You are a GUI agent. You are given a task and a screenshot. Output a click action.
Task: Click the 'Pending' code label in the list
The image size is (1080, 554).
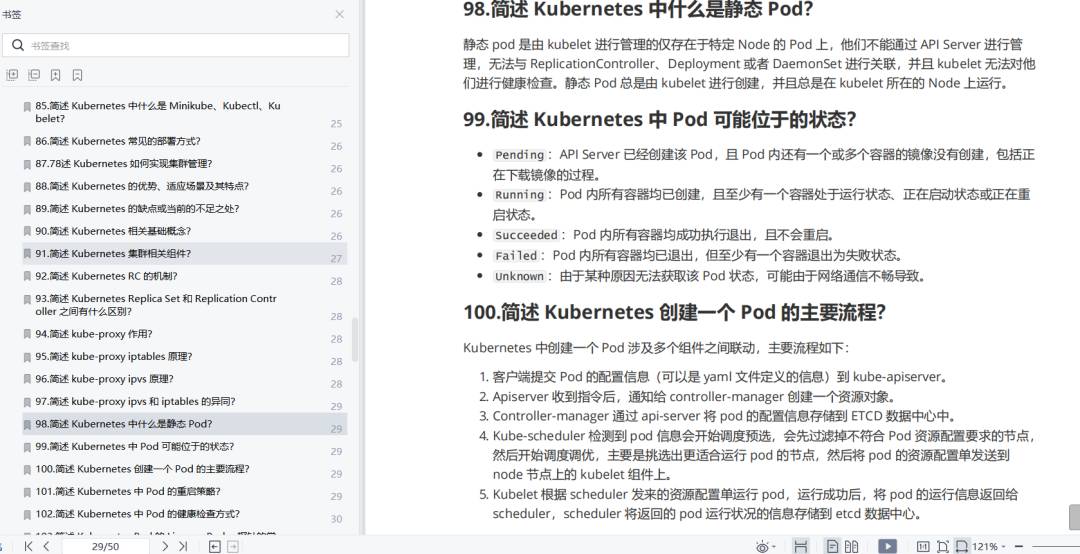click(520, 155)
